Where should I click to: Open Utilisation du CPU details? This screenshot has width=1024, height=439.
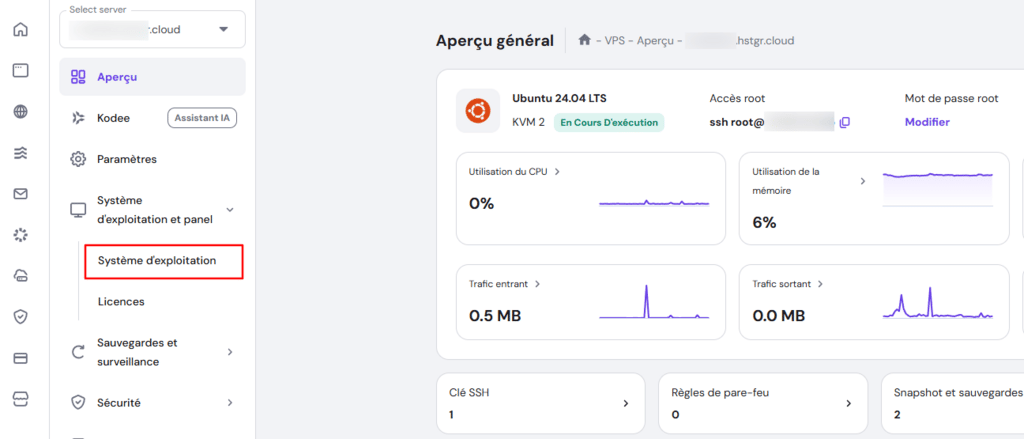tap(557, 172)
